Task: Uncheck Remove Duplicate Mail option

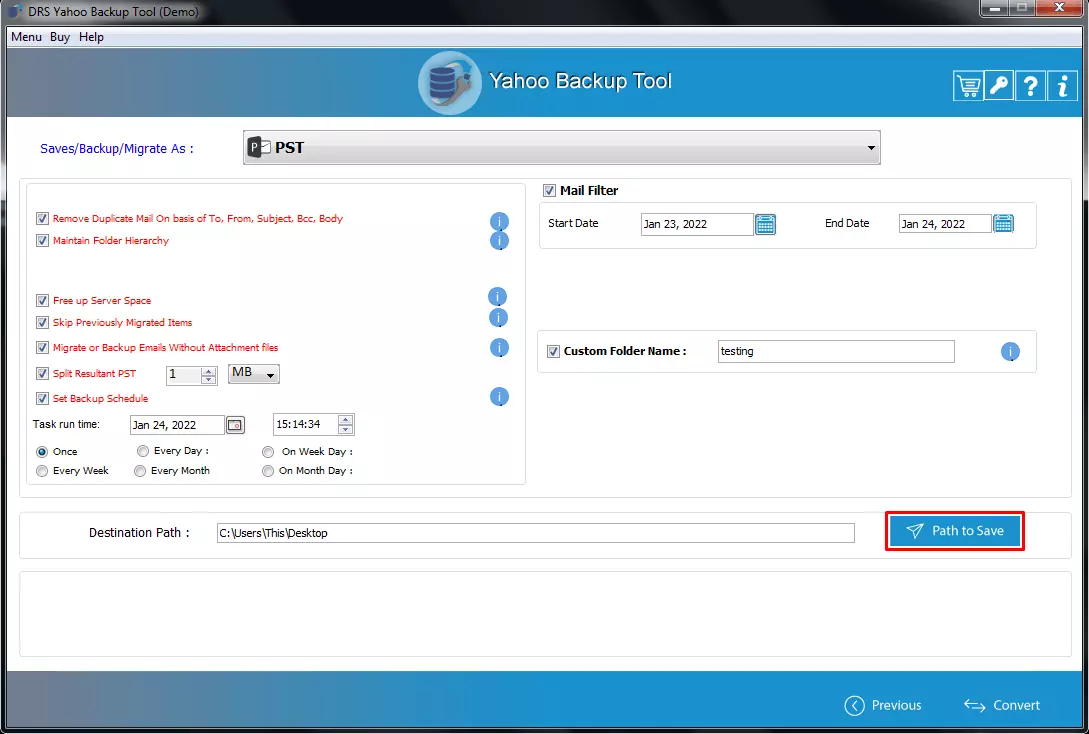Action: 42,219
